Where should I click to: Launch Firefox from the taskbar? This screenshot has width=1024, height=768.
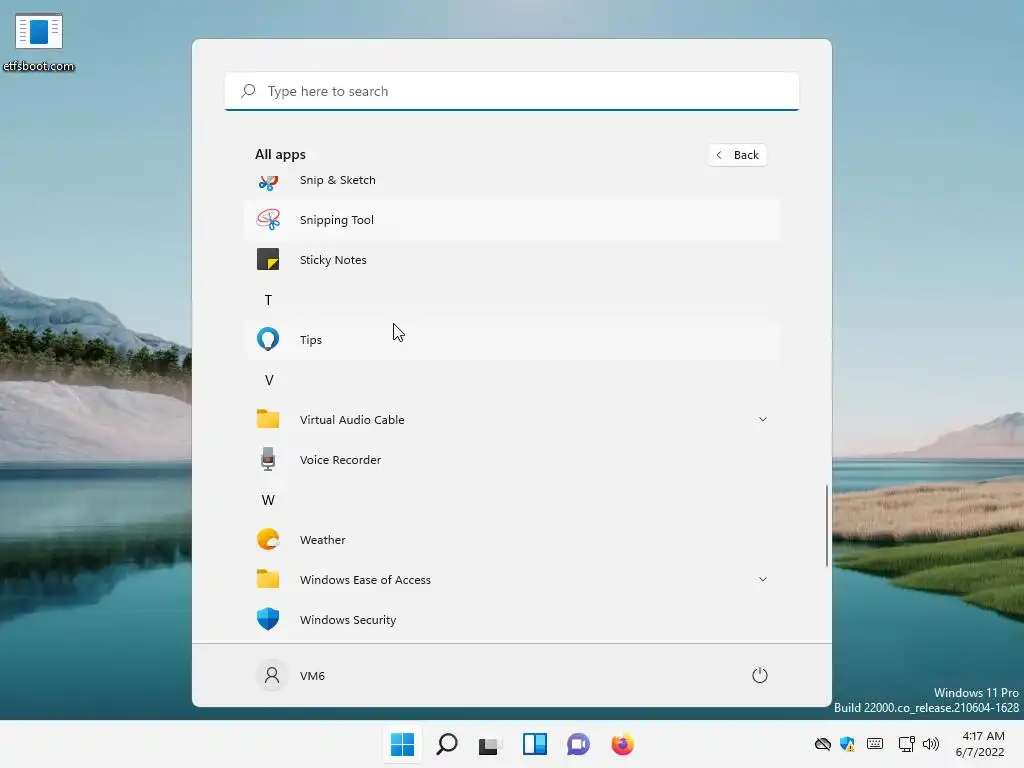[622, 744]
